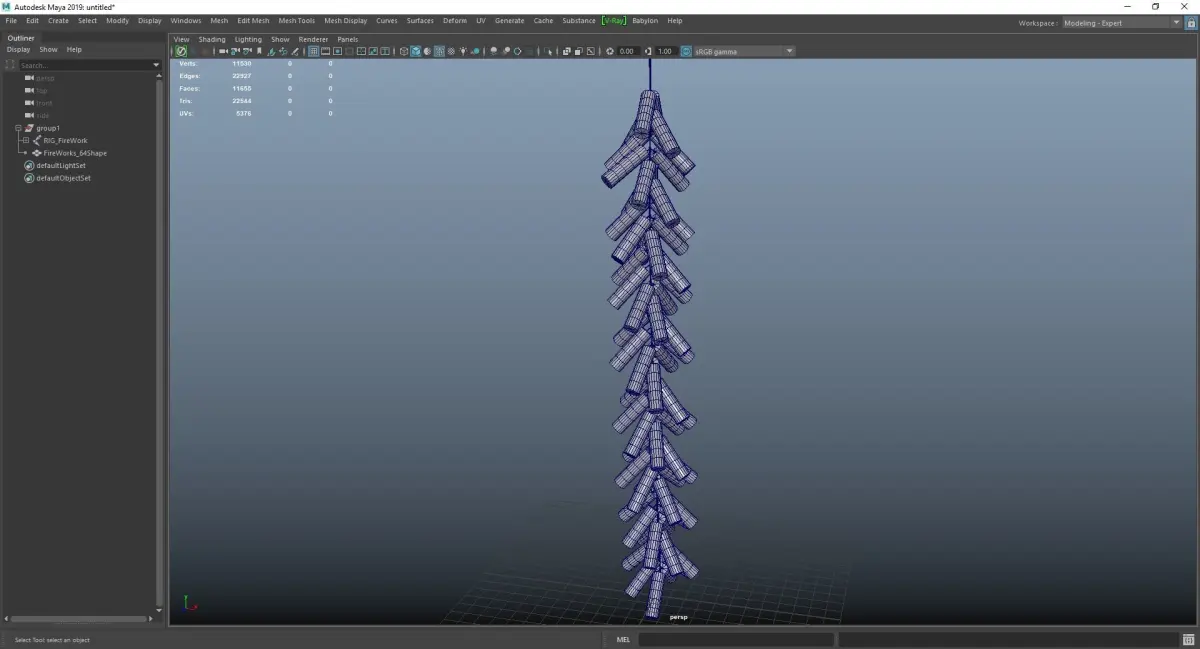The width and height of the screenshot is (1200, 649).
Task: Click the Use All Lights bulb icon
Action: (x=463, y=51)
